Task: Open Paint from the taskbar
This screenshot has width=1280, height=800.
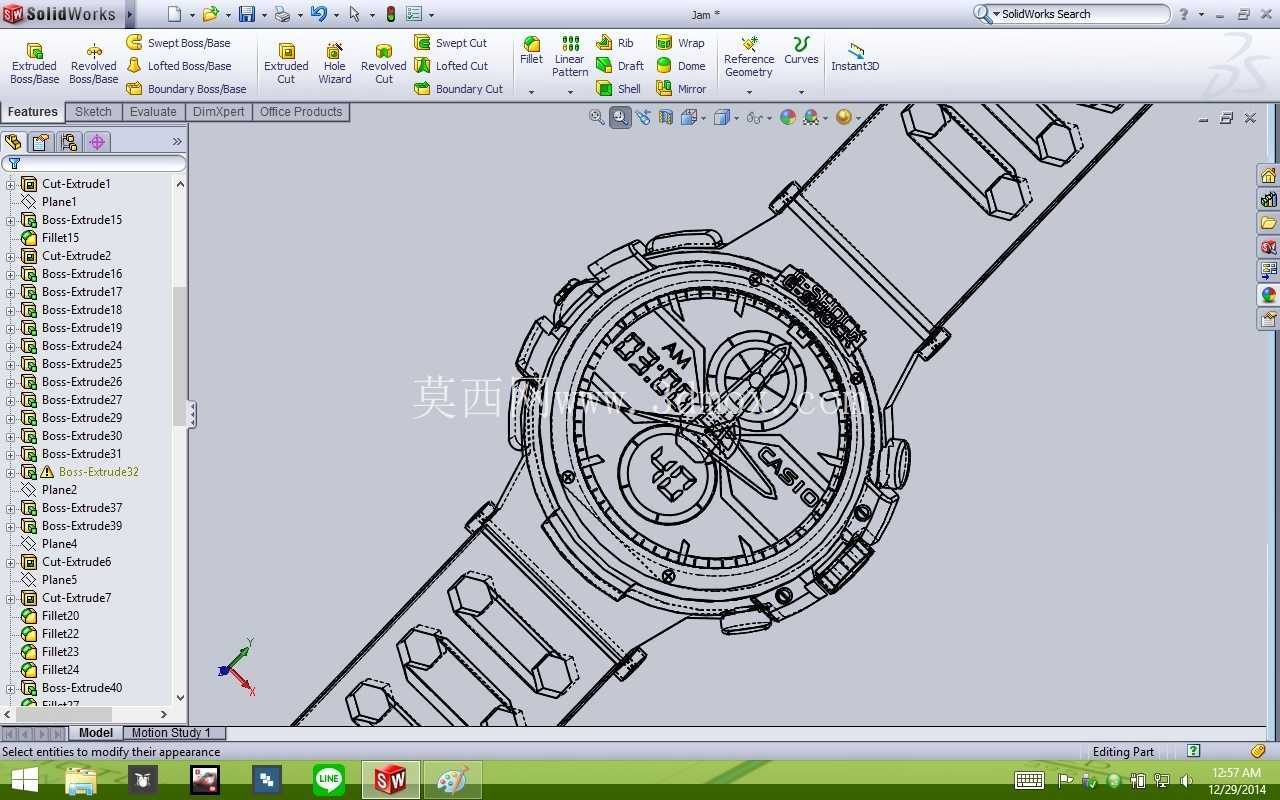Action: (x=453, y=779)
